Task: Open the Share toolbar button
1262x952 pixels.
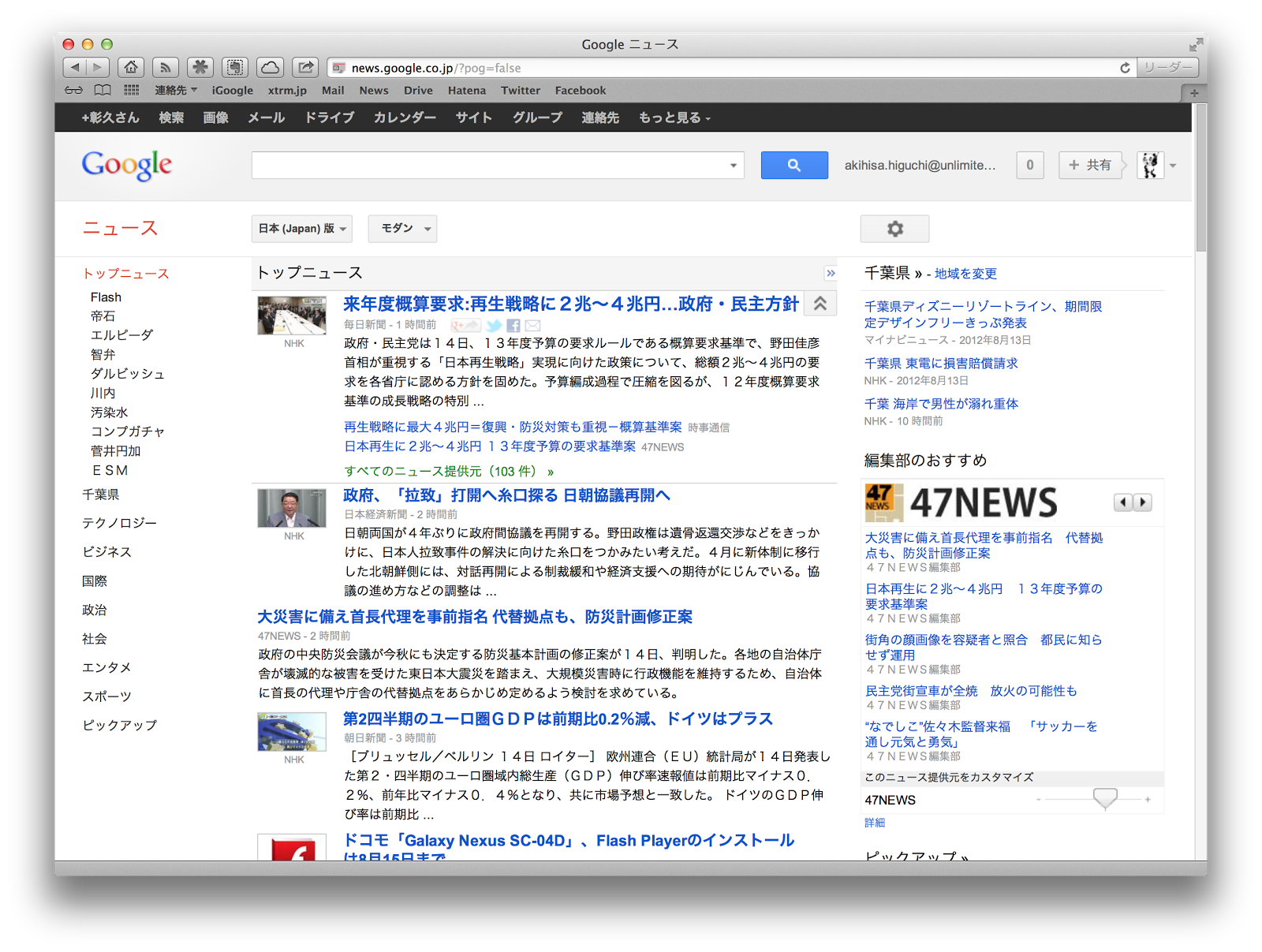Action: [x=305, y=68]
